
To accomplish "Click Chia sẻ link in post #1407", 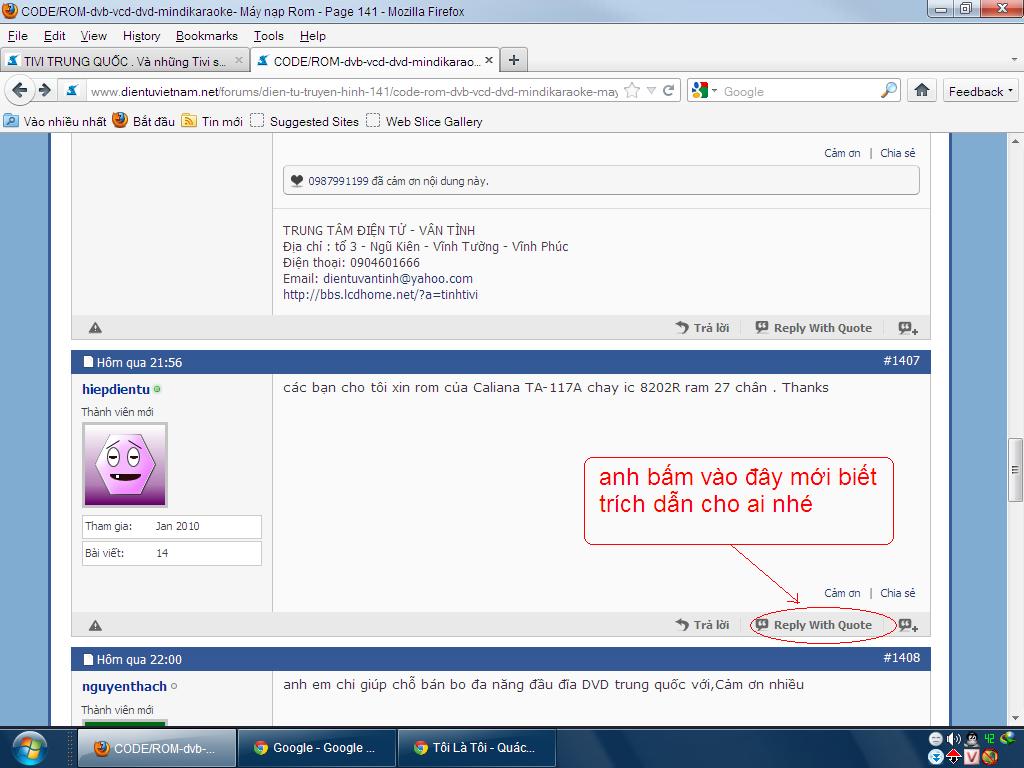I will coord(897,593).
